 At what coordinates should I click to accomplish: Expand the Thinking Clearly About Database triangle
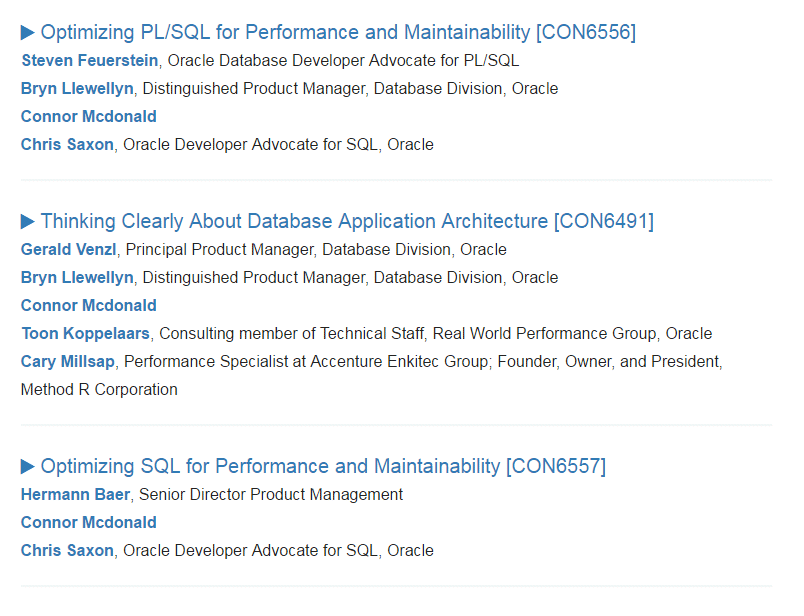[x=28, y=222]
